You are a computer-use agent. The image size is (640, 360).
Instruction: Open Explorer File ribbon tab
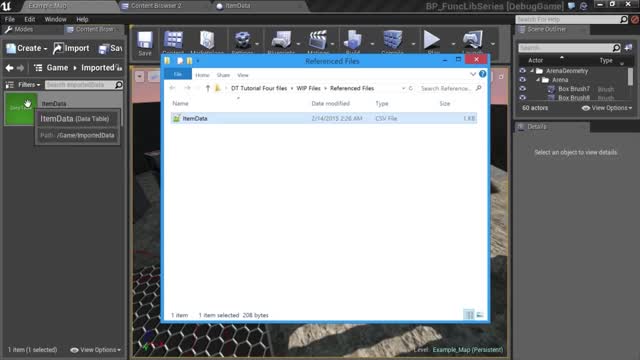tap(178, 74)
